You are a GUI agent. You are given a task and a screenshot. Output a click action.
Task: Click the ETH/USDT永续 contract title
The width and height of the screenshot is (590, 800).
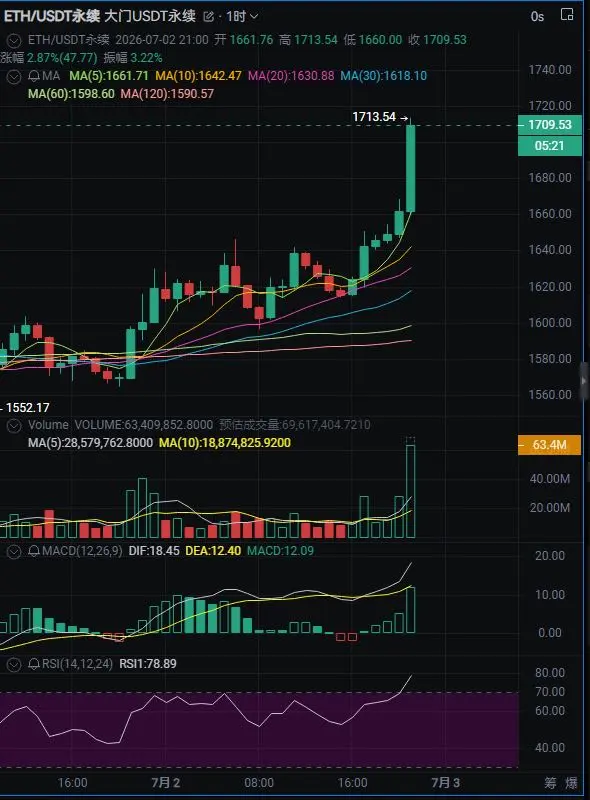tap(100, 16)
